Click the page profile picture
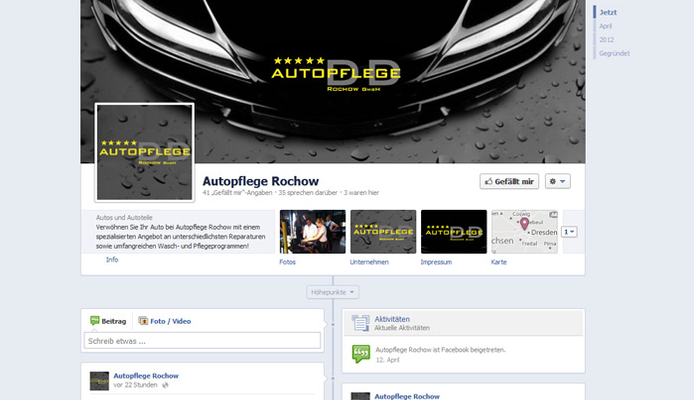The image size is (694, 400). pos(145,152)
